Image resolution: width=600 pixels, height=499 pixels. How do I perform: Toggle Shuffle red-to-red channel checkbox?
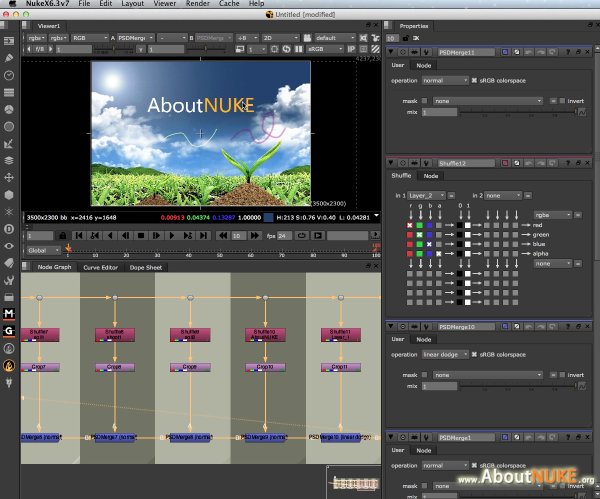click(x=410, y=225)
